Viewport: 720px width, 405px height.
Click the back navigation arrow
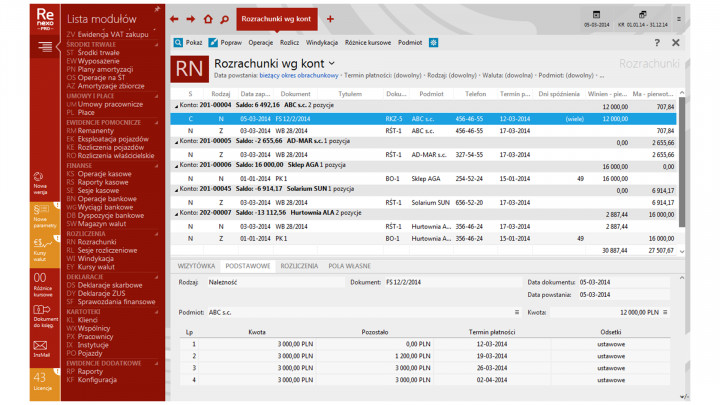click(x=175, y=19)
